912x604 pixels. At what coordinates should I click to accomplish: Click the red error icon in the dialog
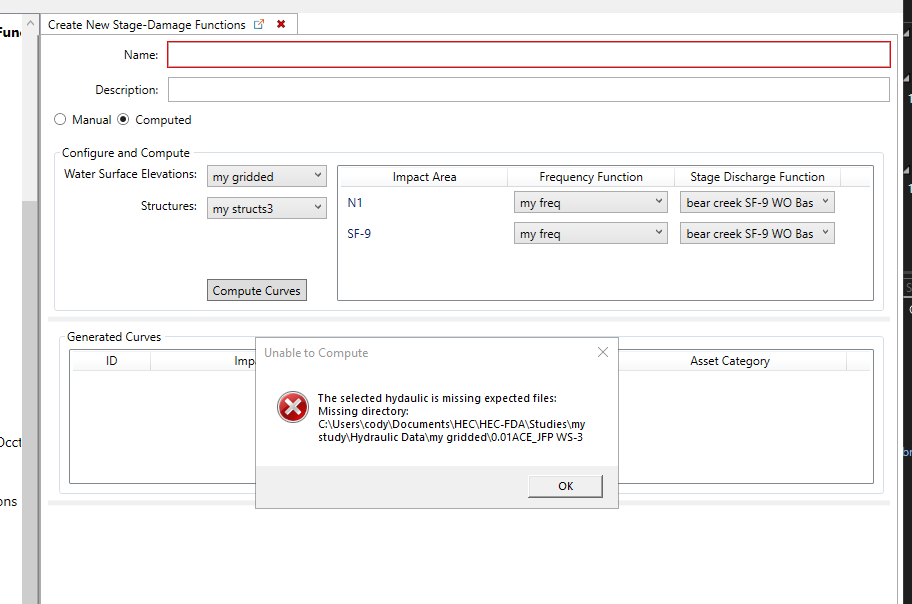point(292,407)
